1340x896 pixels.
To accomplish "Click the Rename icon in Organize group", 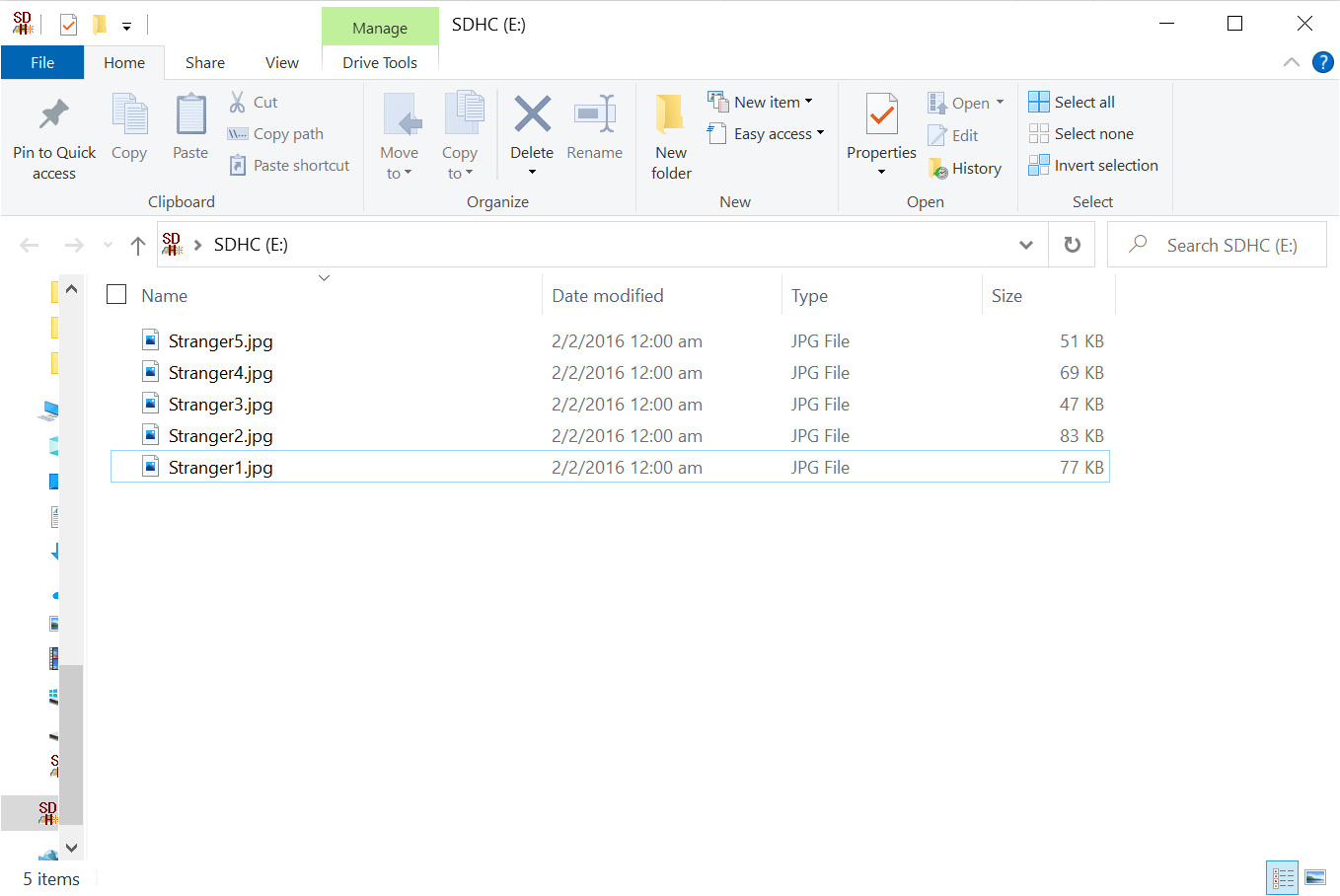I will click(x=594, y=116).
